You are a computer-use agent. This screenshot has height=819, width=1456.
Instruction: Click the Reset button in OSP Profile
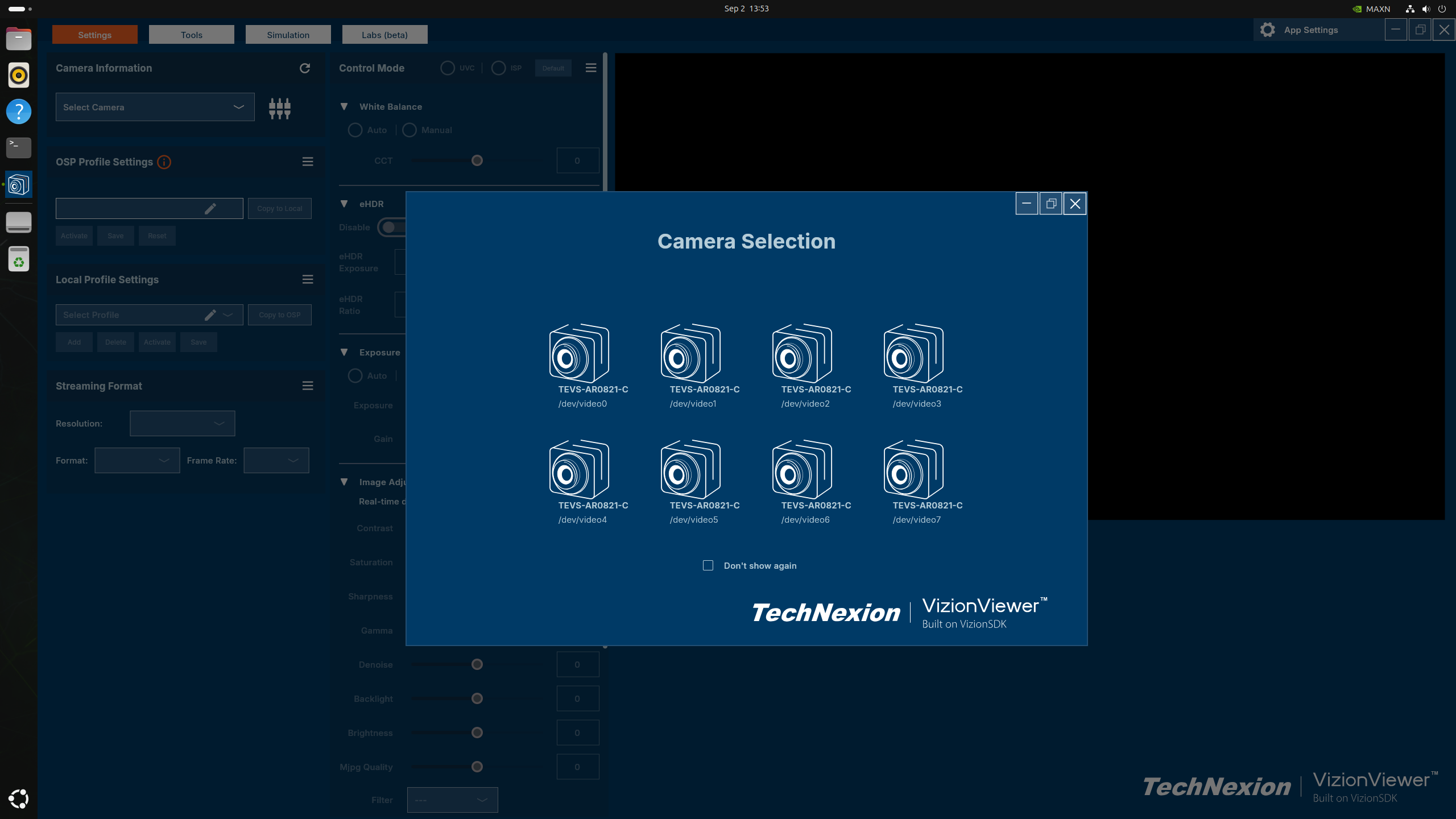pos(157,236)
